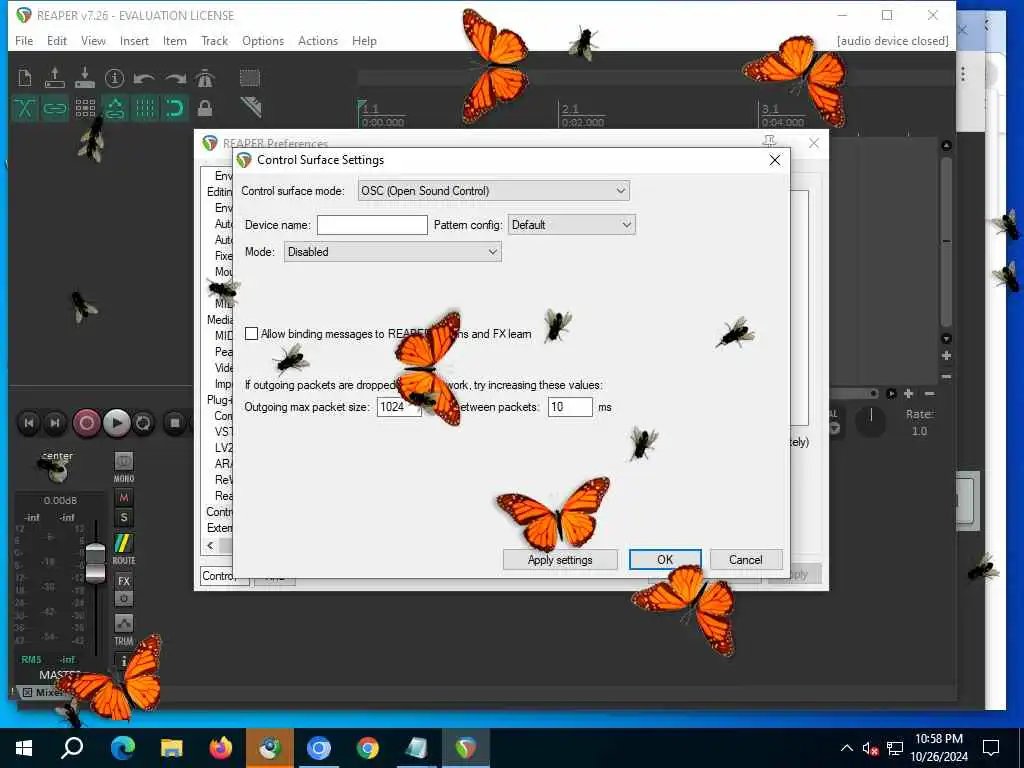Click go to end transport button
1024x768 pixels.
click(55, 423)
